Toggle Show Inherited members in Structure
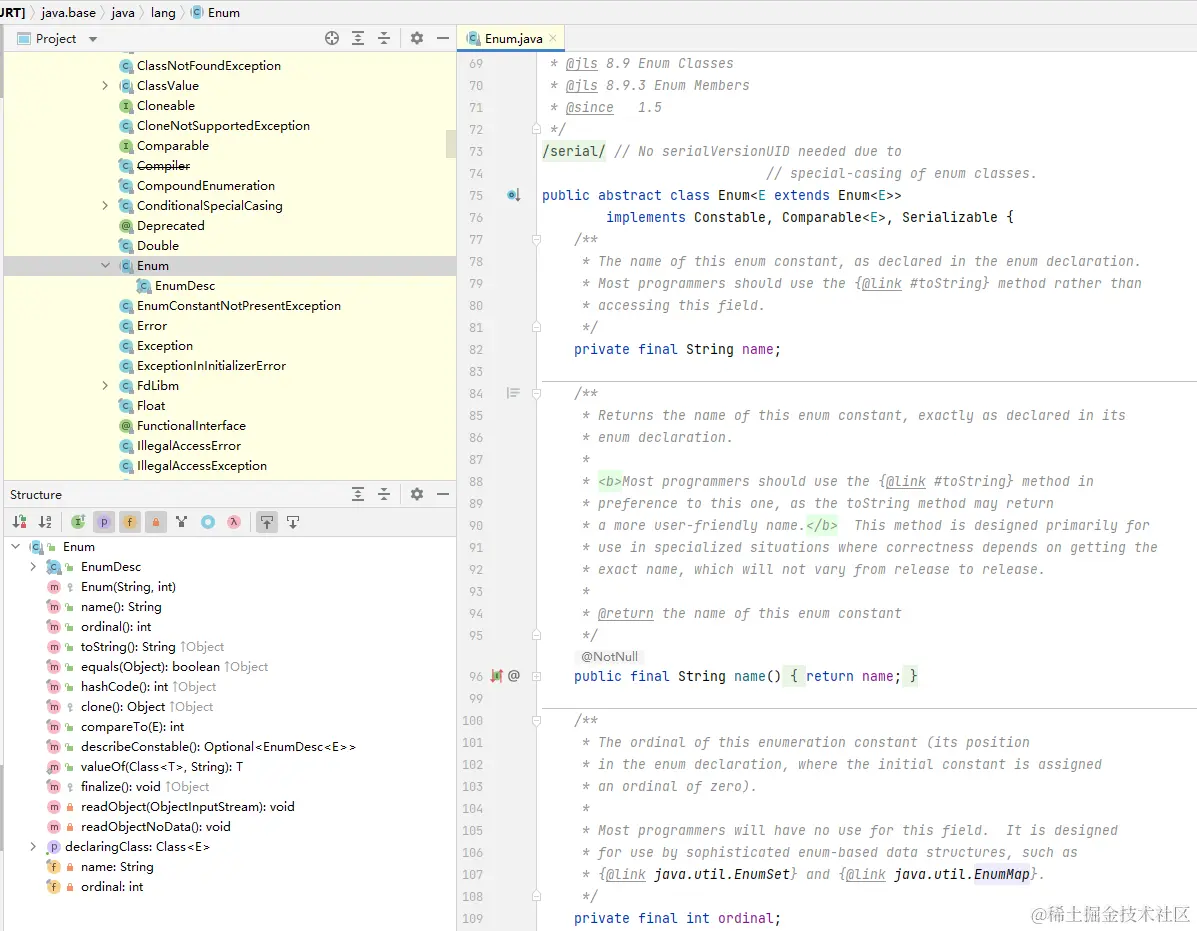 pos(78,522)
